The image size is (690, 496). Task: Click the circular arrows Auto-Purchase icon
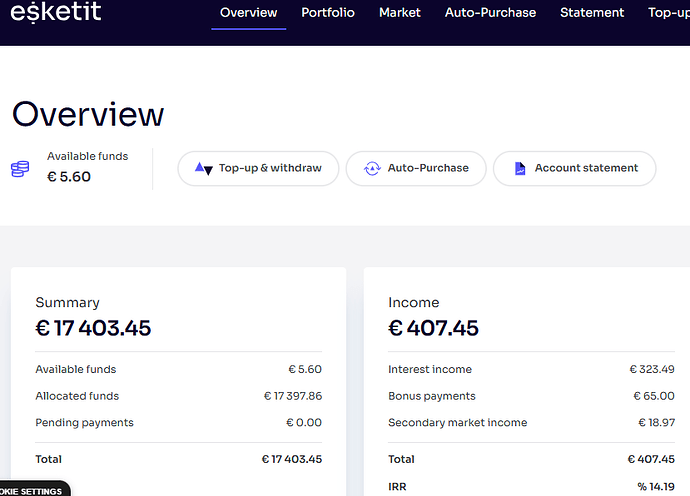tap(372, 169)
